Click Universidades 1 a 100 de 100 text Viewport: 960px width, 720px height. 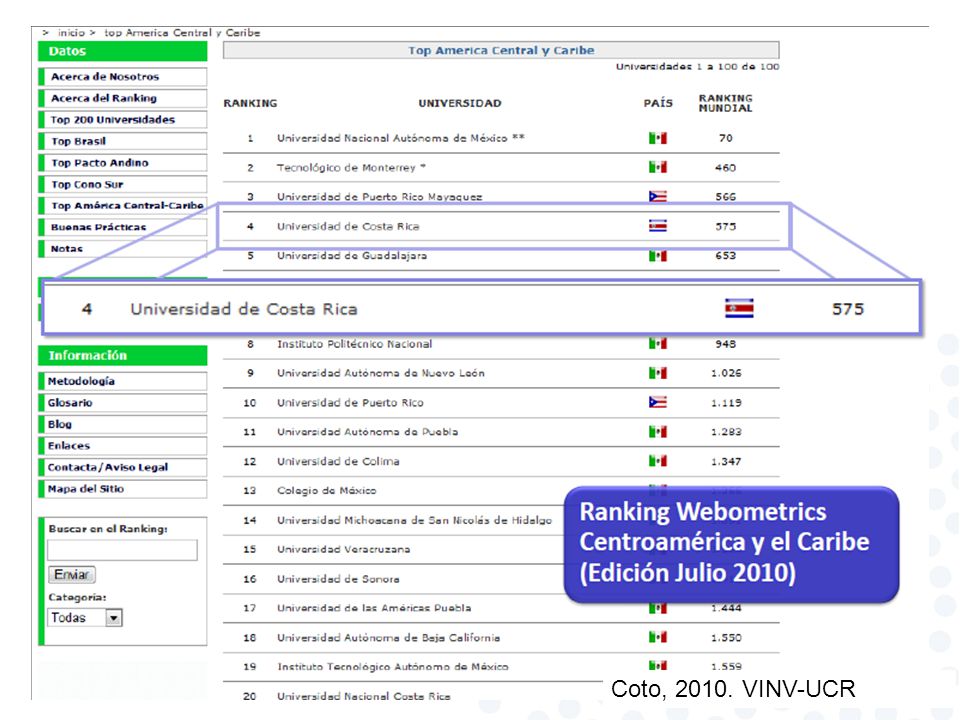pyautogui.click(x=697, y=66)
